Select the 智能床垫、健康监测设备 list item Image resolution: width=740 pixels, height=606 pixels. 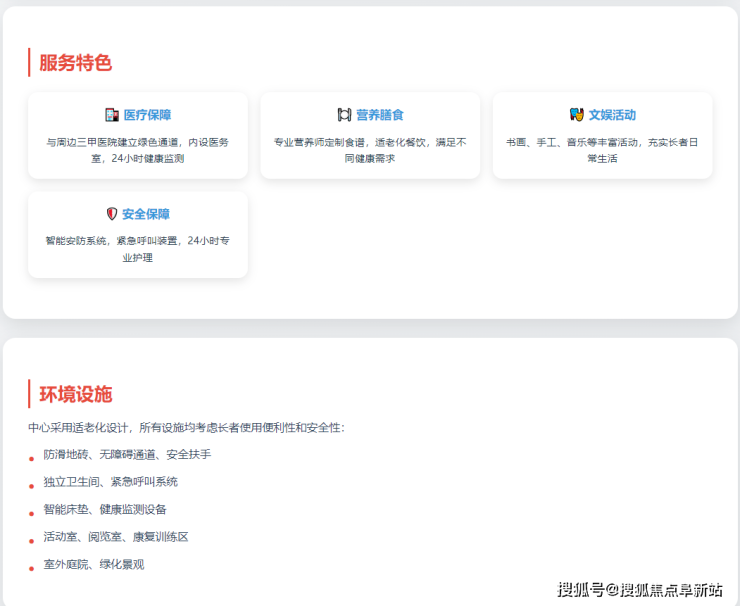(x=105, y=509)
